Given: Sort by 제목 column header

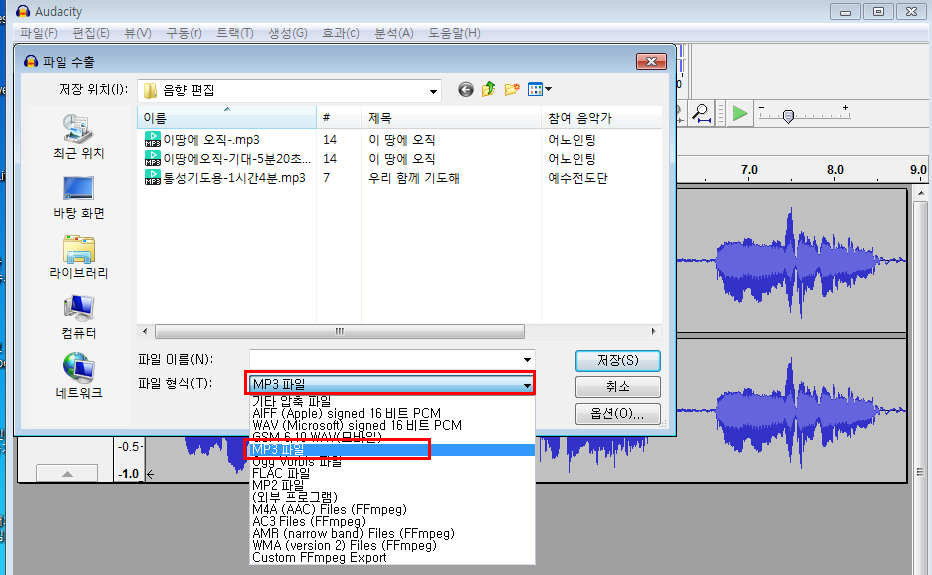Looking at the screenshot, I should pyautogui.click(x=451, y=118).
